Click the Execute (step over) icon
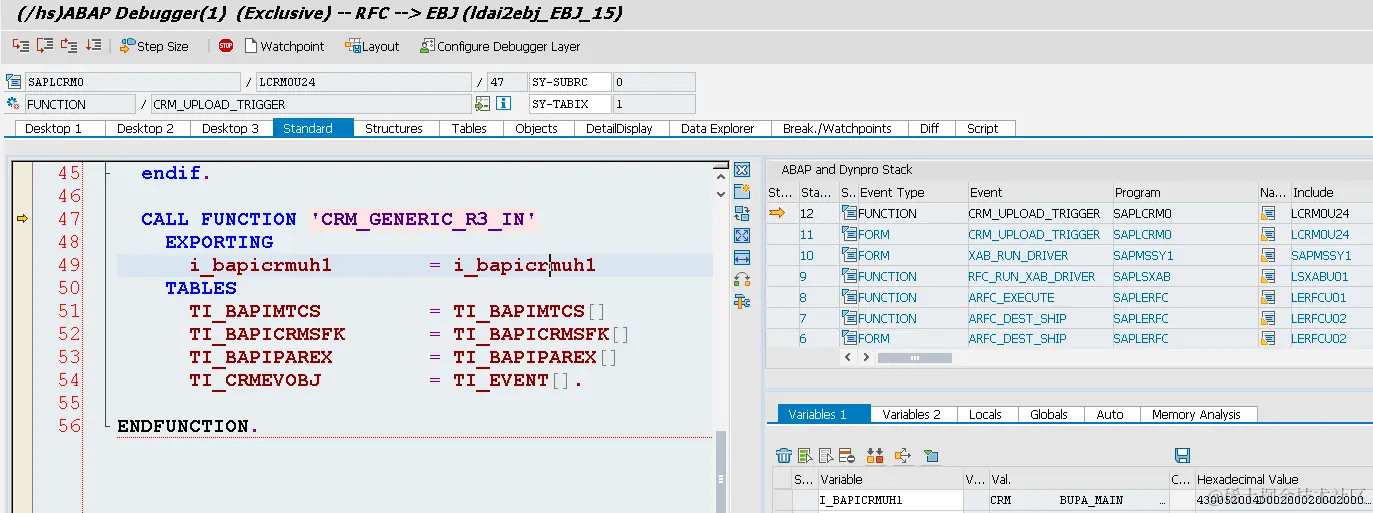 pyautogui.click(x=45, y=45)
